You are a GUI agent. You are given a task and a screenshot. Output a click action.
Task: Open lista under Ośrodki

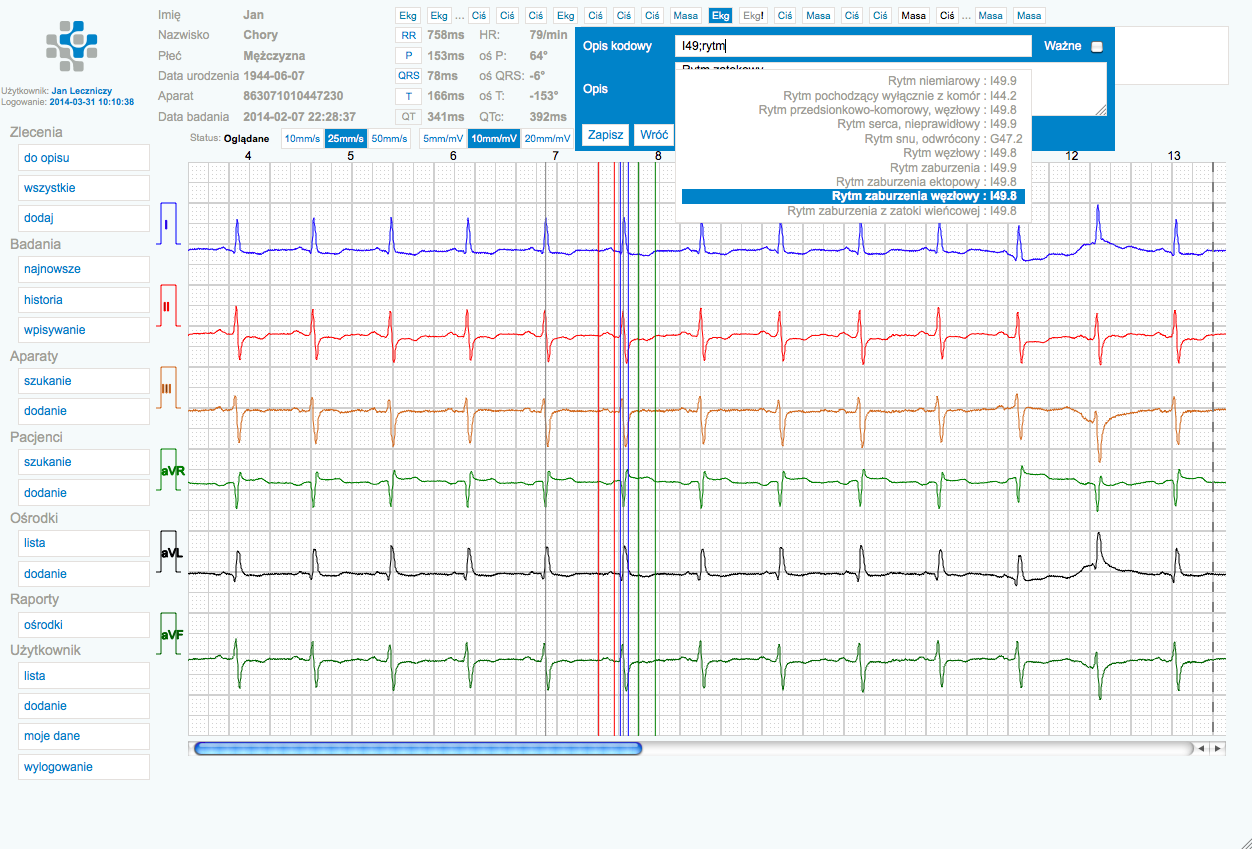(84, 543)
